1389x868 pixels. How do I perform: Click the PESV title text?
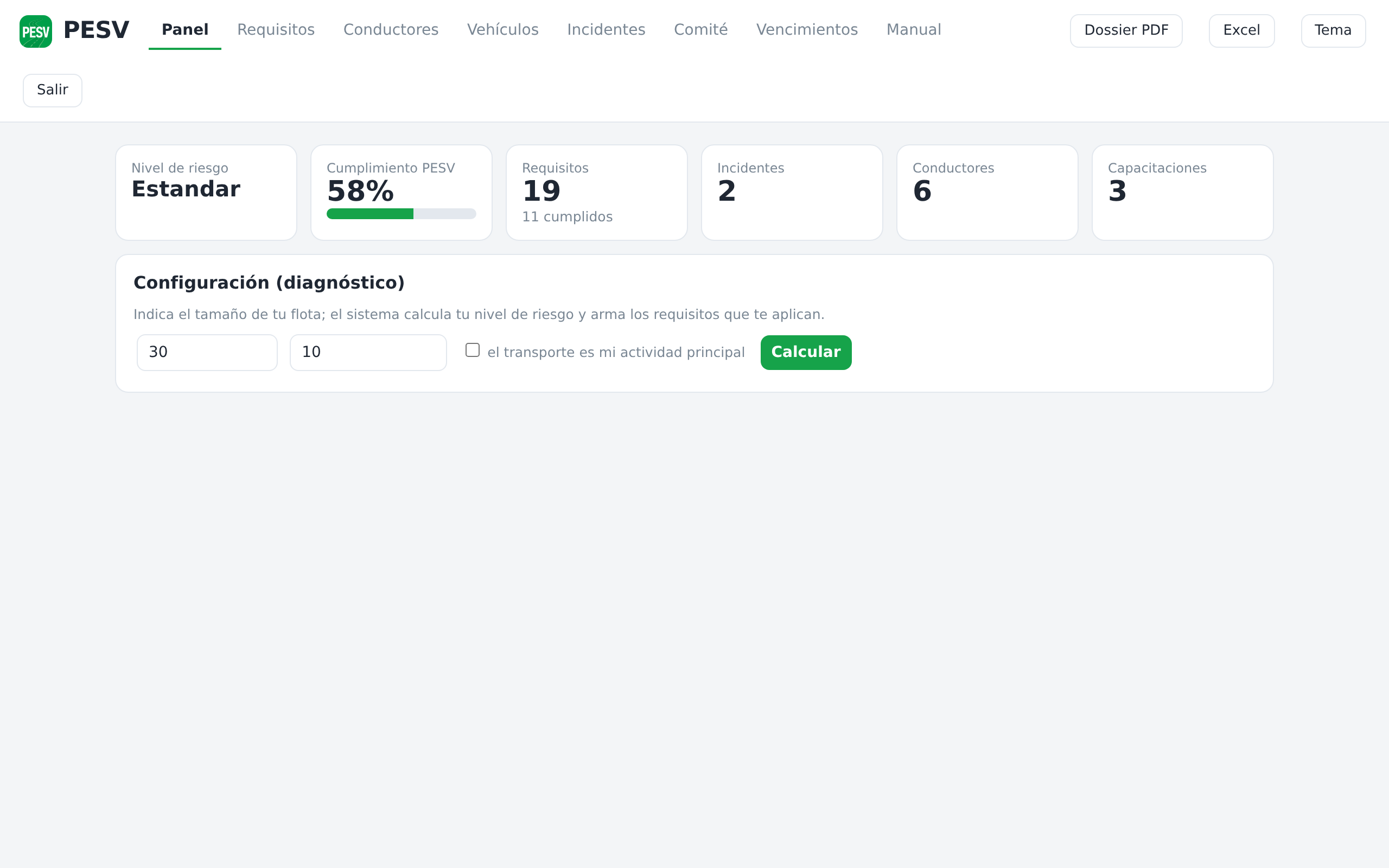[97, 30]
